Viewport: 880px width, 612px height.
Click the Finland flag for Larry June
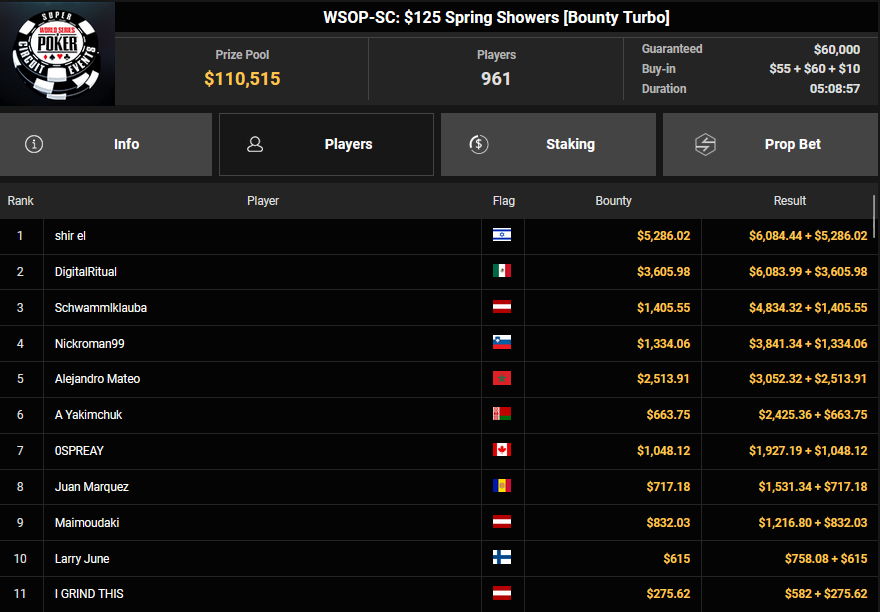(x=502, y=558)
